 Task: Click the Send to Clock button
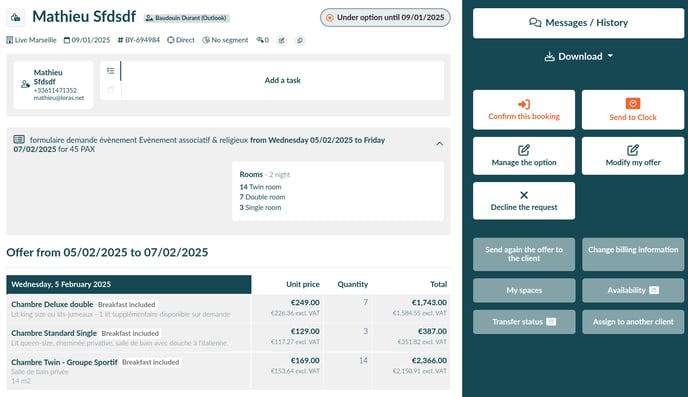tap(633, 110)
